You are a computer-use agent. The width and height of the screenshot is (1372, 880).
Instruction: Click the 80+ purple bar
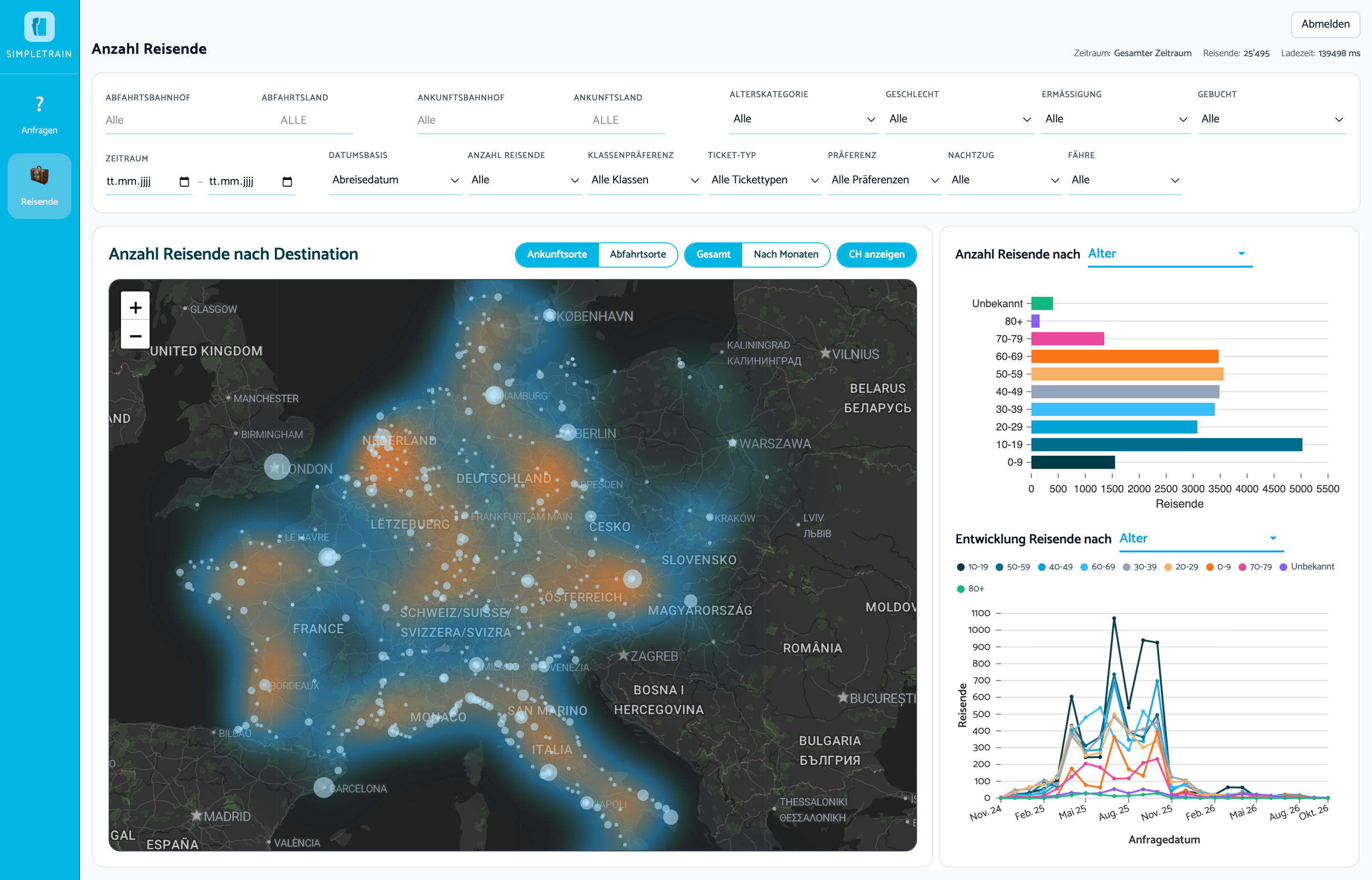point(1035,321)
